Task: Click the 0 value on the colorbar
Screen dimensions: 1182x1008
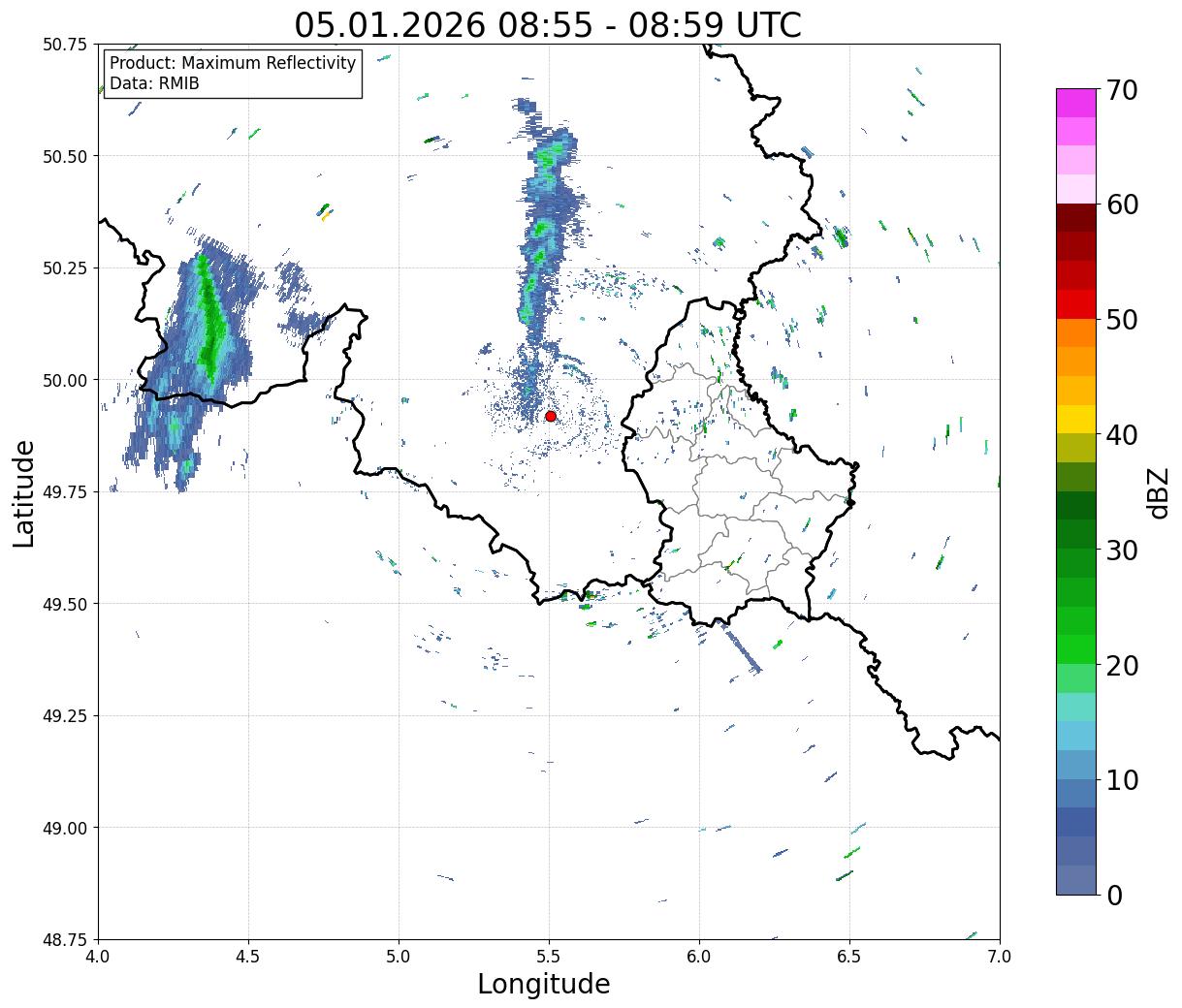Action: (x=1114, y=896)
